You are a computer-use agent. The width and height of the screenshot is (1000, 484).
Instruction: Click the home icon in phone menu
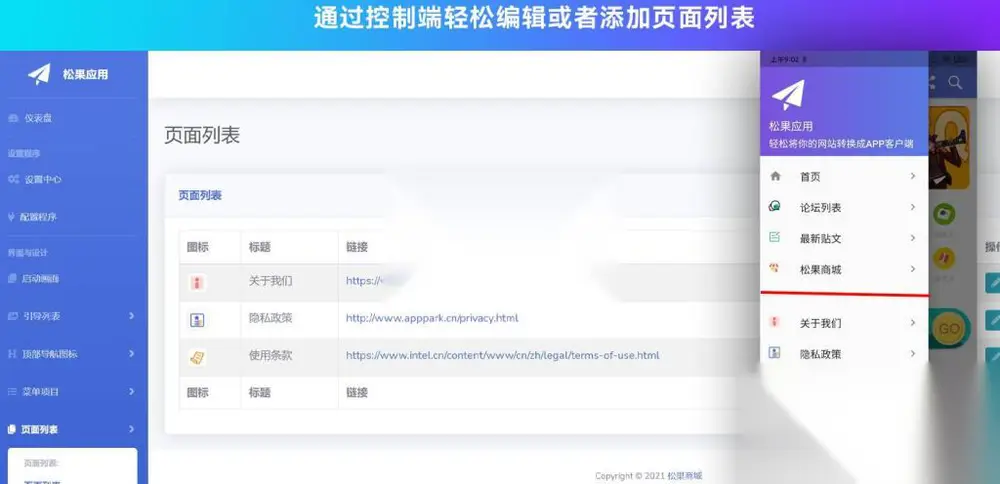776,176
